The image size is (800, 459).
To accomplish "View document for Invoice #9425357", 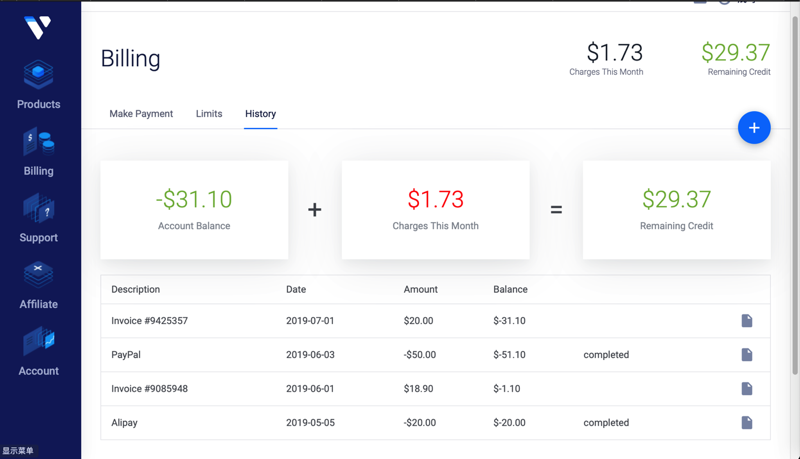I will pos(747,321).
